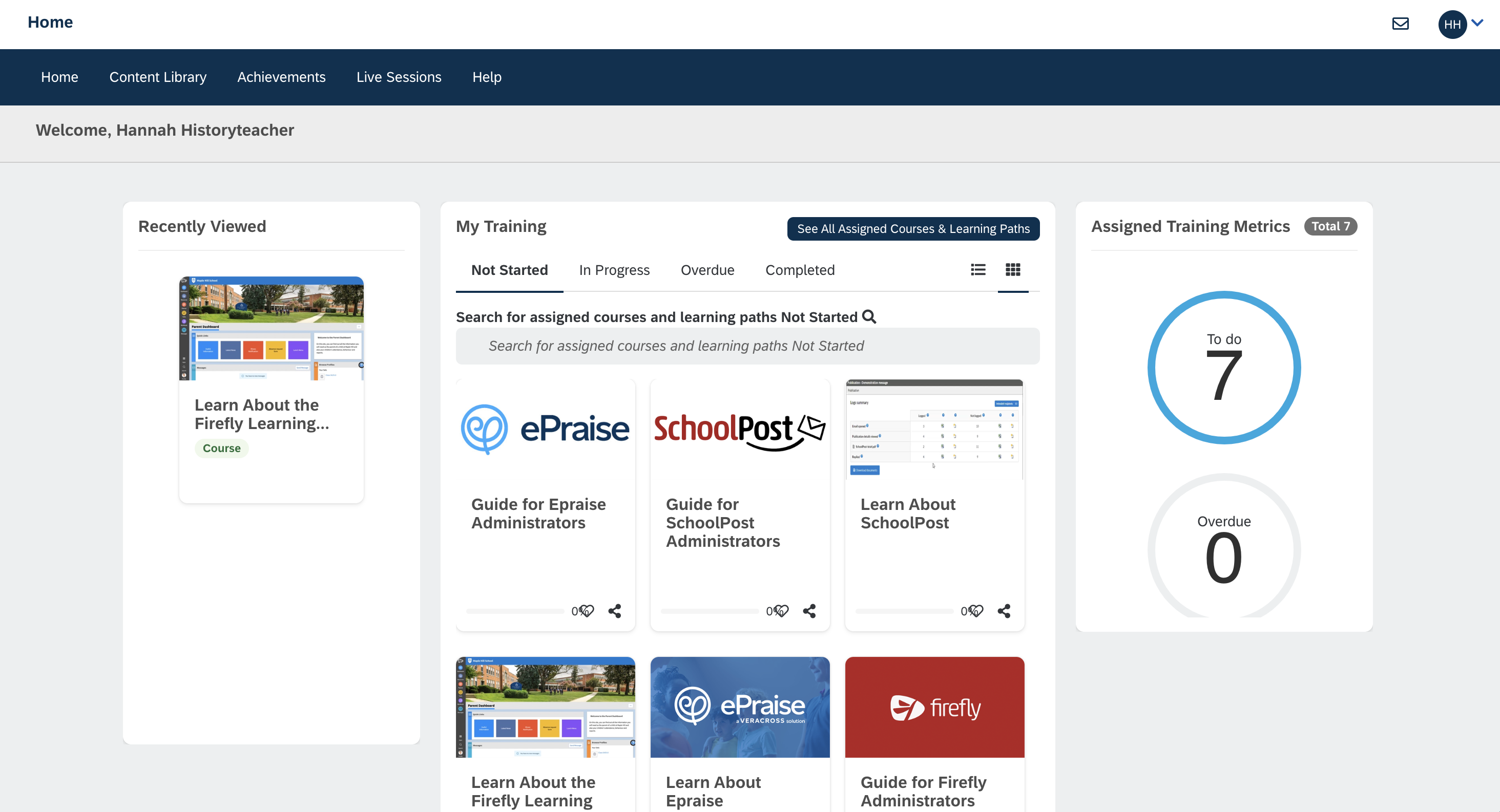This screenshot has width=1500, height=812.
Task: Favorite Guide for Epraise Administrators heart
Action: click(x=587, y=611)
